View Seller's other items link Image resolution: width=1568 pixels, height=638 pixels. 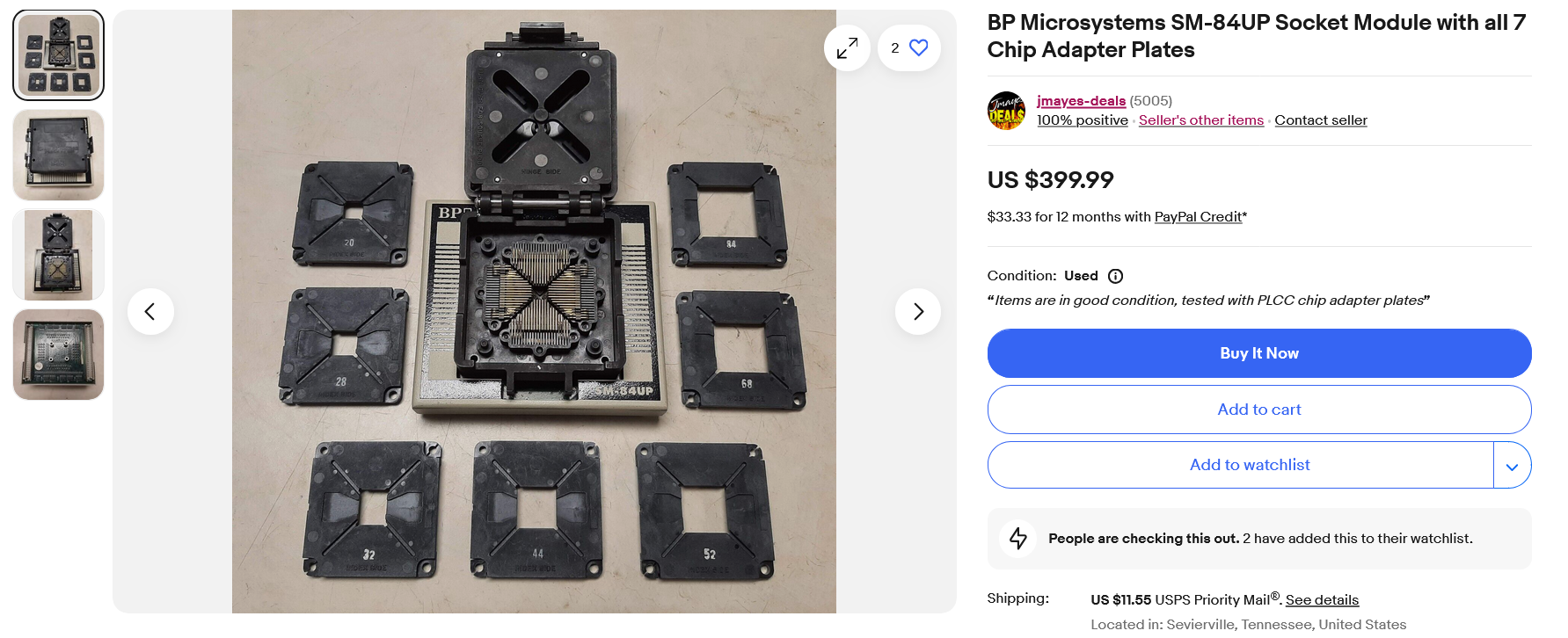pyautogui.click(x=1201, y=120)
